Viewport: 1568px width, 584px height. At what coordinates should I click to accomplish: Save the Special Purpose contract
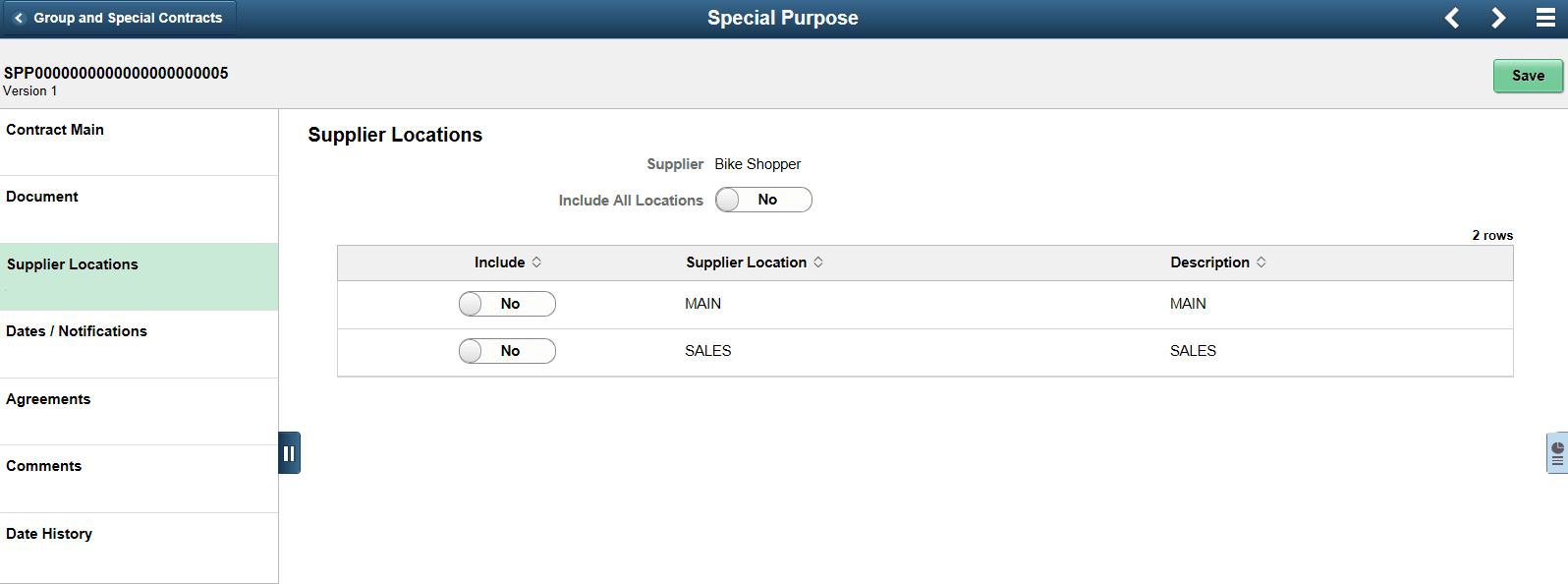[1528, 75]
